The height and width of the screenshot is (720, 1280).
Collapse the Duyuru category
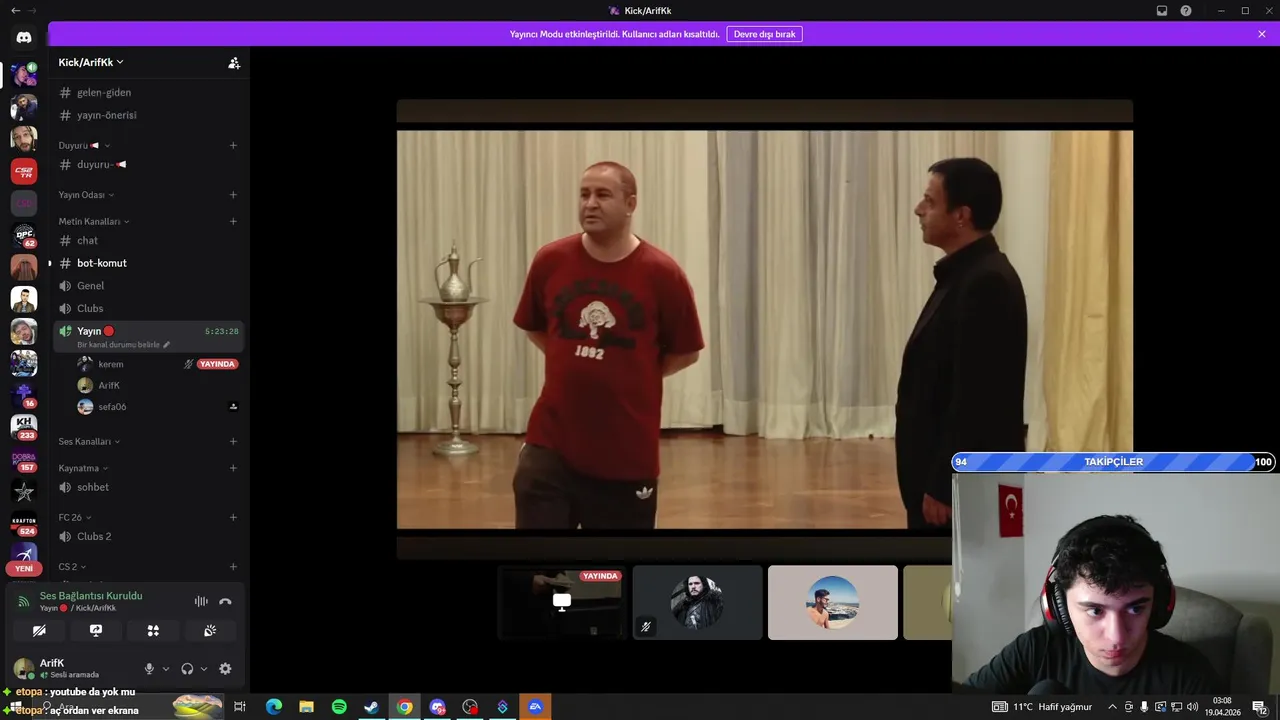click(x=84, y=145)
